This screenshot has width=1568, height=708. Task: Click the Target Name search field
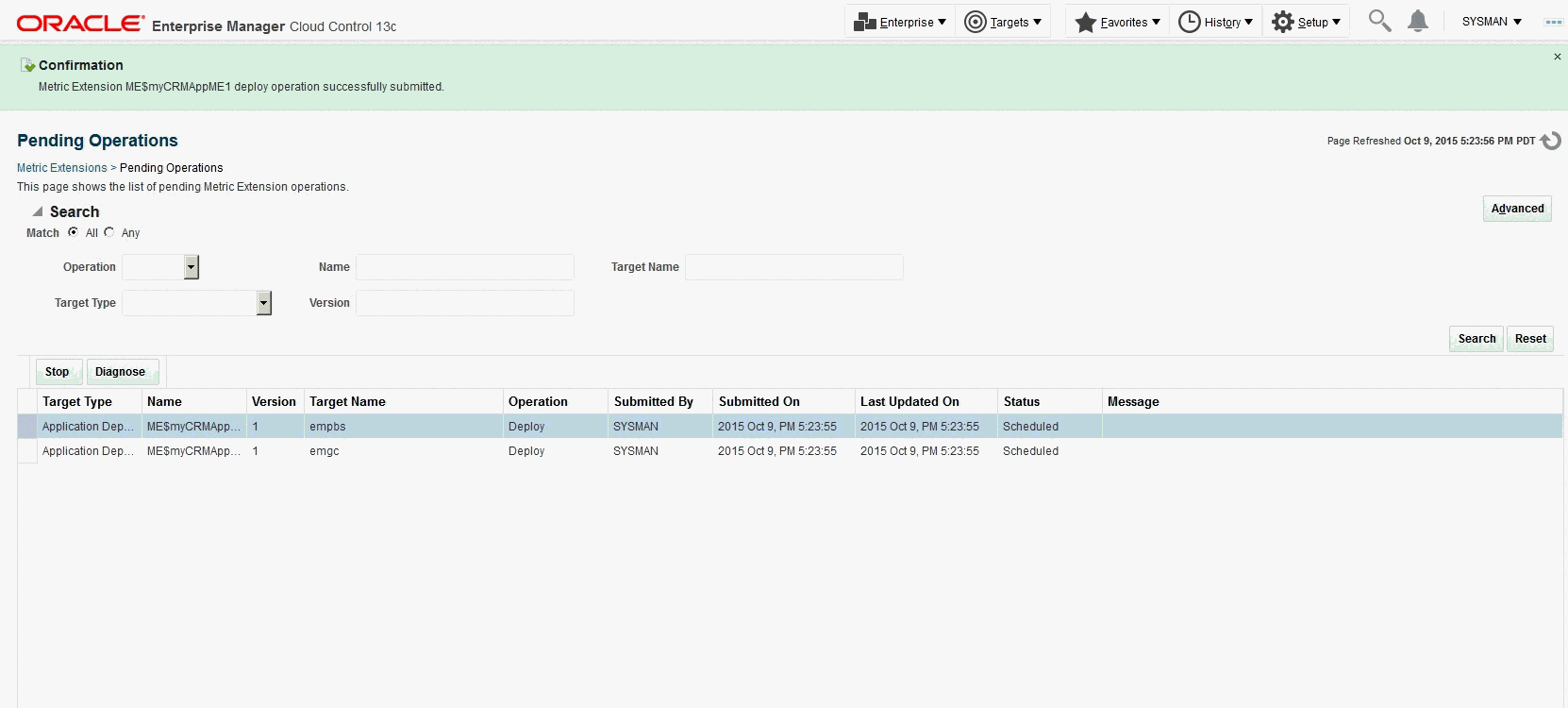794,267
